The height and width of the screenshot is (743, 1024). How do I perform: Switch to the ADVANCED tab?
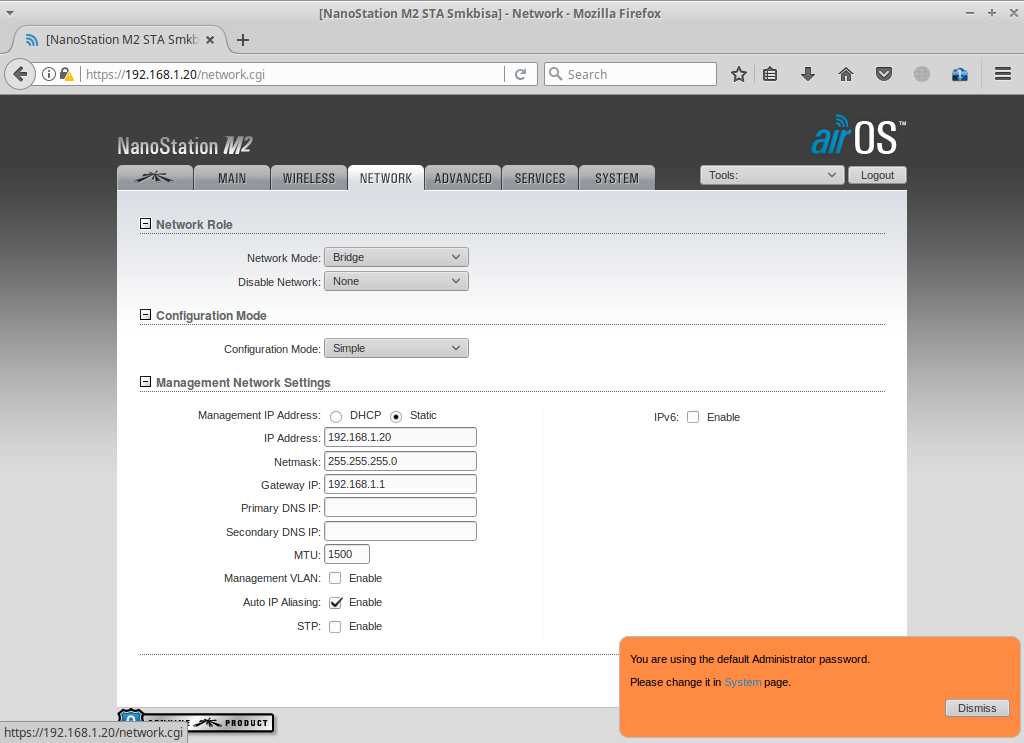pos(463,178)
